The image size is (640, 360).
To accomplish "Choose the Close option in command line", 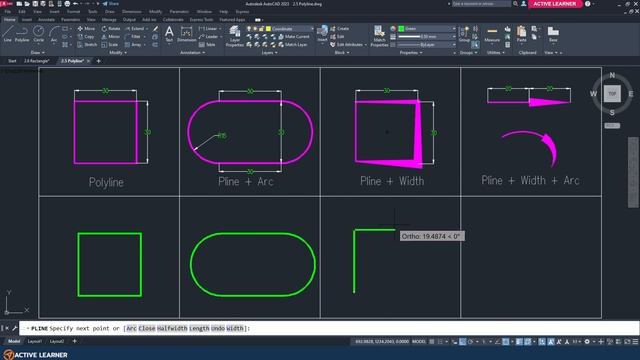I will tap(147, 328).
